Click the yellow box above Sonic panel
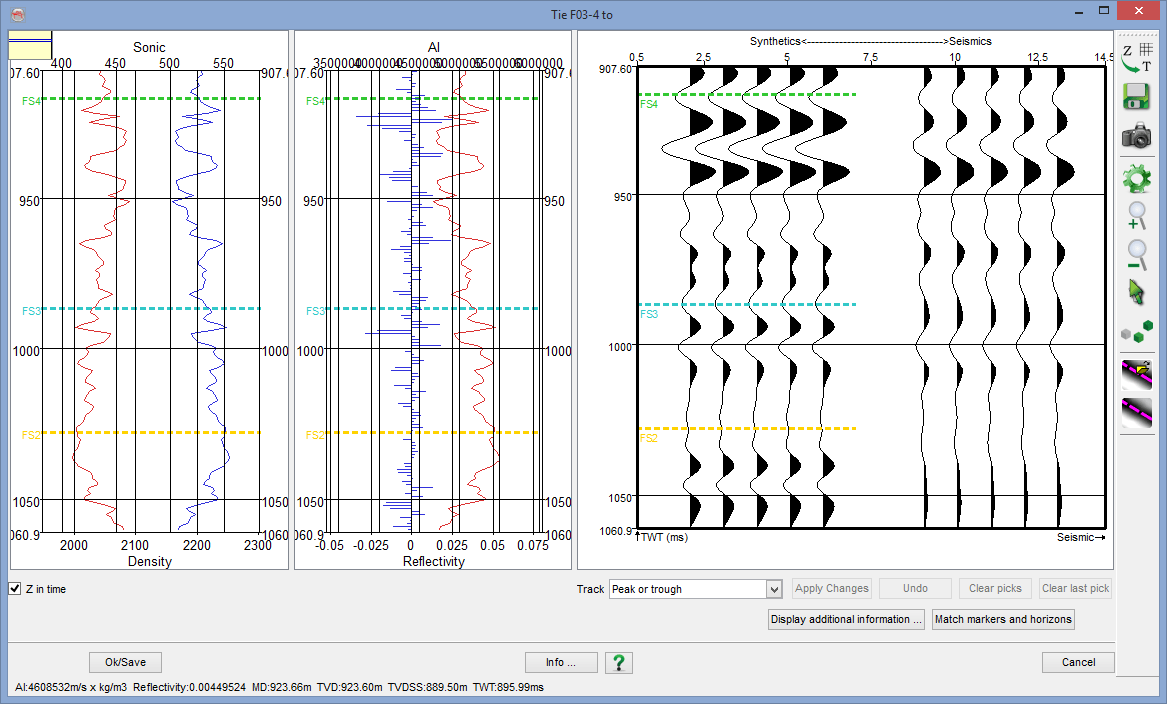Viewport: 1167px width, 704px height. [30, 46]
